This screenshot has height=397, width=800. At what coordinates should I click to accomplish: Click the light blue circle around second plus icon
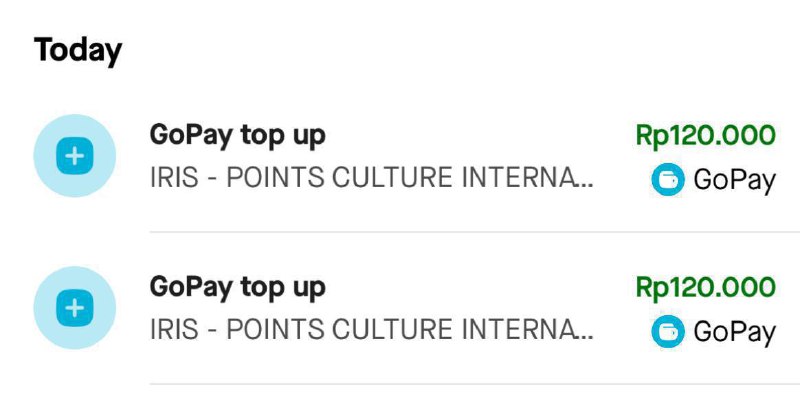point(74,308)
